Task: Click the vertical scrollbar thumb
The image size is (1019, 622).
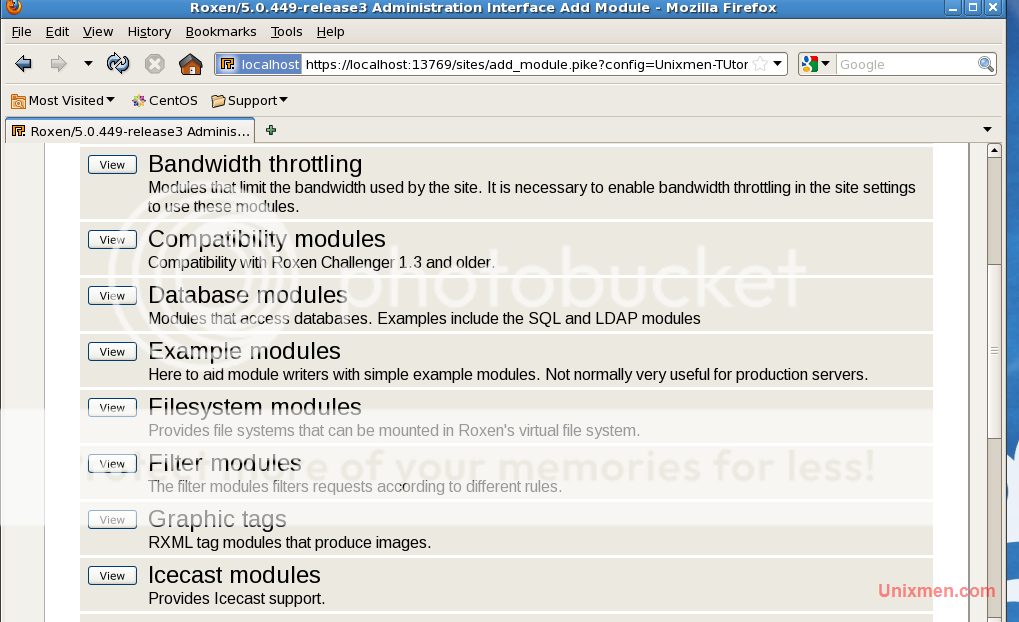Action: [x=994, y=350]
